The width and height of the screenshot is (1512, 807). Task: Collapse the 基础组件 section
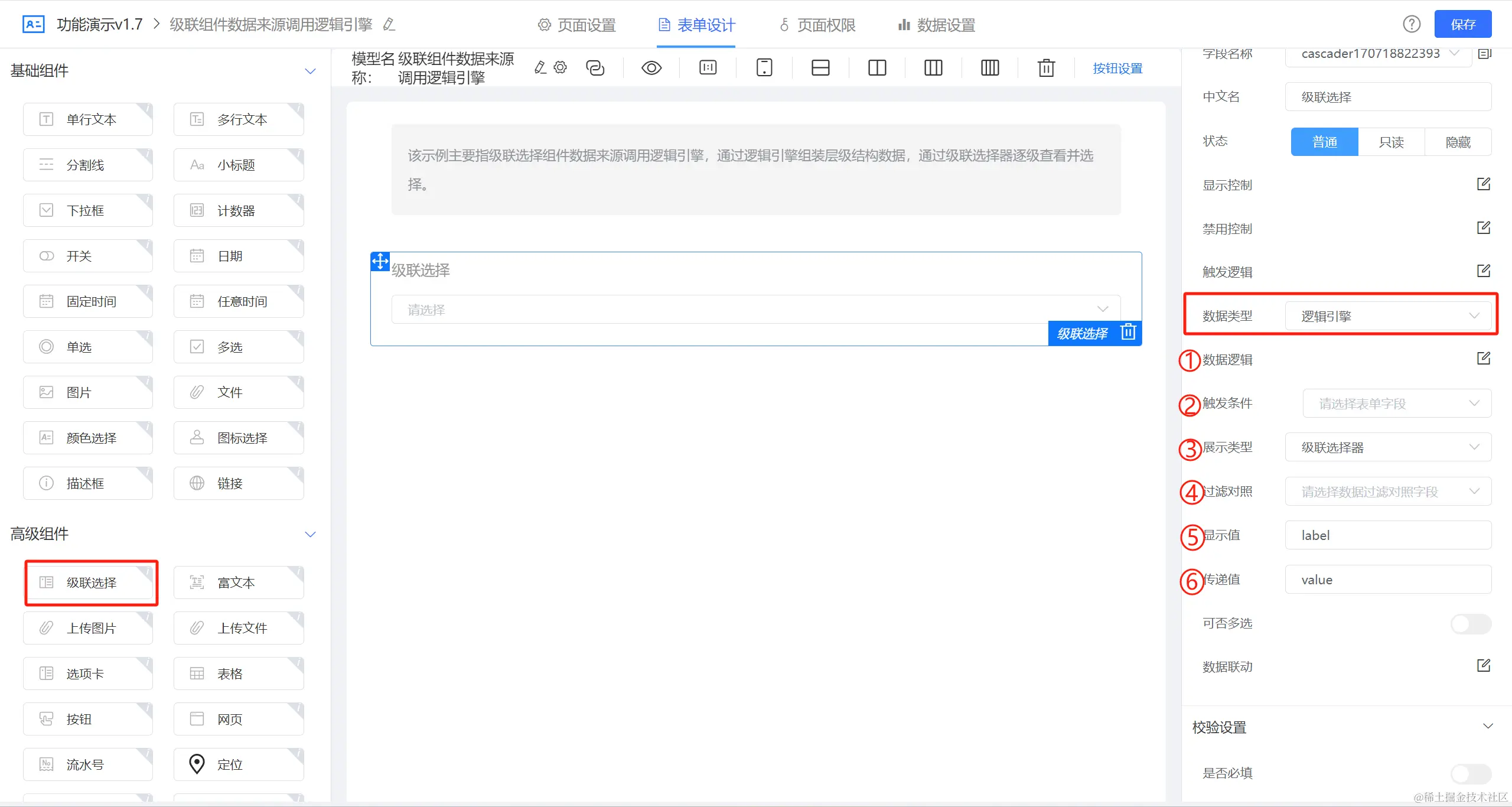pyautogui.click(x=310, y=71)
